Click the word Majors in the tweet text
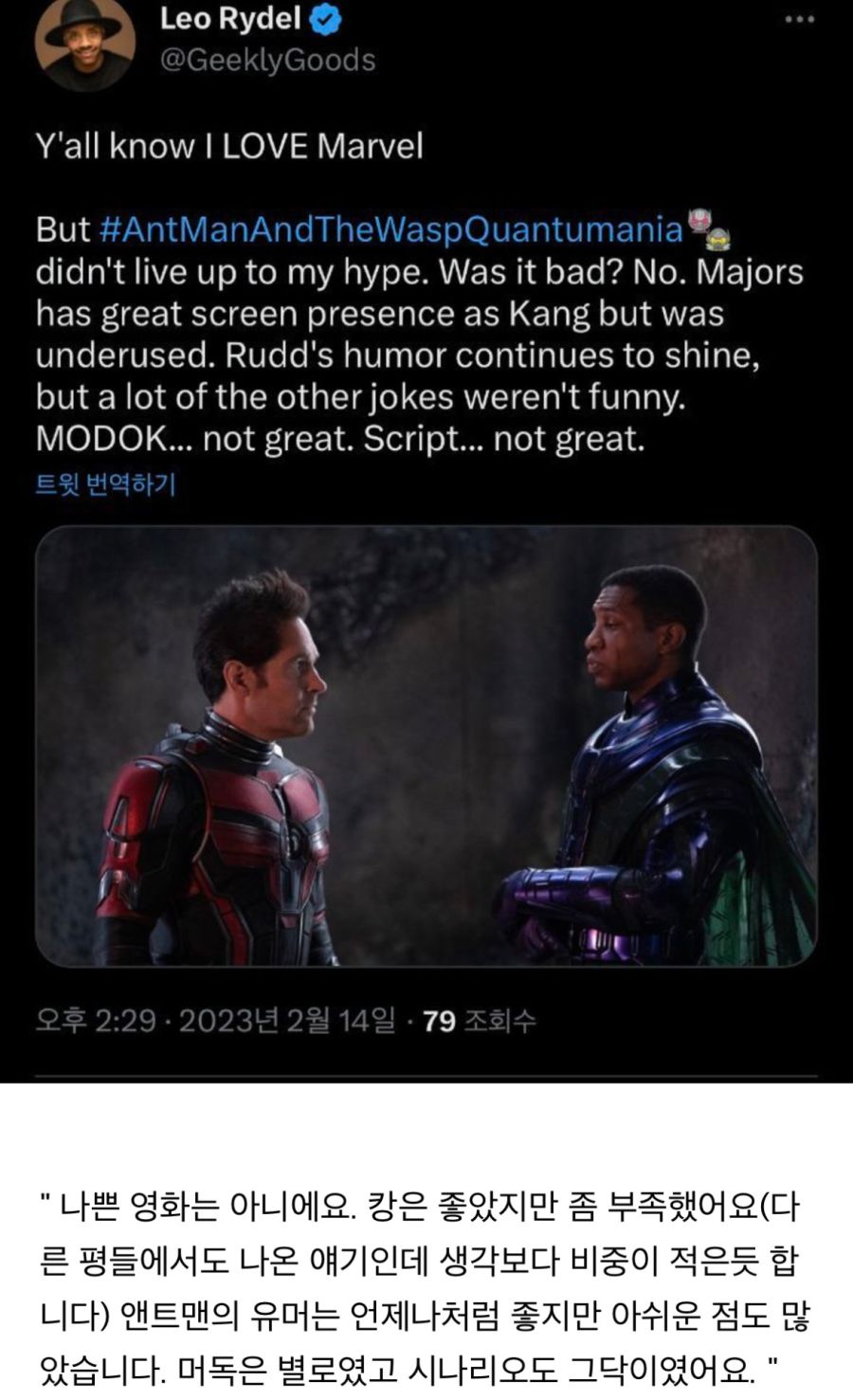The image size is (853, 1400). click(750, 272)
